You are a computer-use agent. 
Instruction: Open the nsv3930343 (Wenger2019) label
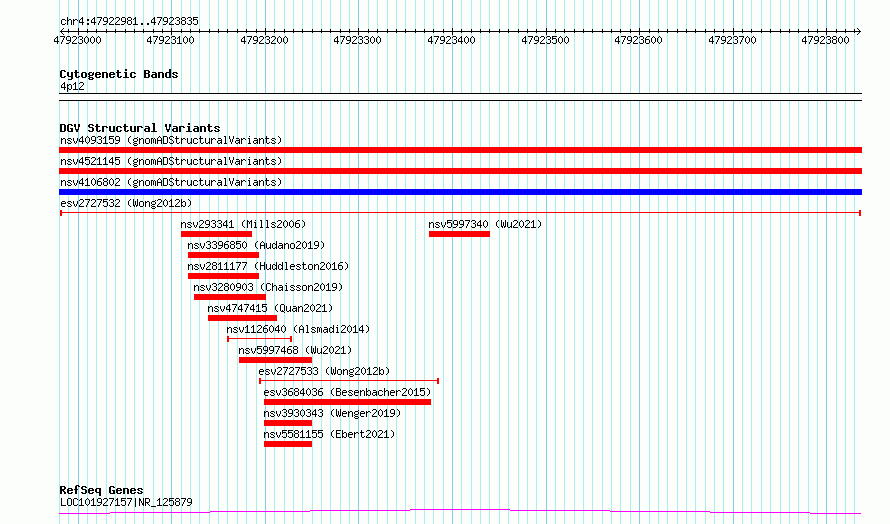pos(332,413)
